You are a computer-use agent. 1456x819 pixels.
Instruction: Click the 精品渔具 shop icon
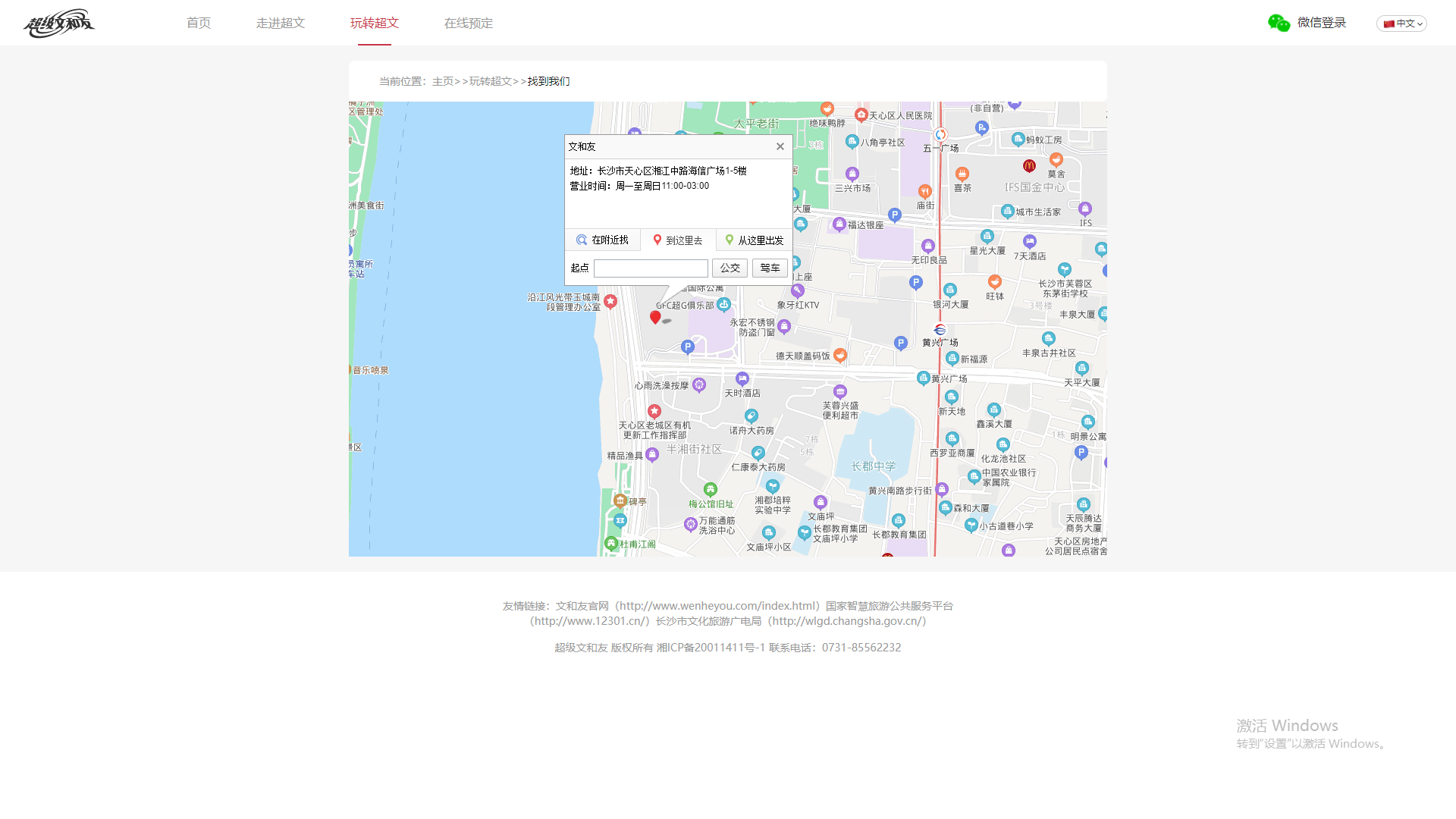pyautogui.click(x=652, y=455)
